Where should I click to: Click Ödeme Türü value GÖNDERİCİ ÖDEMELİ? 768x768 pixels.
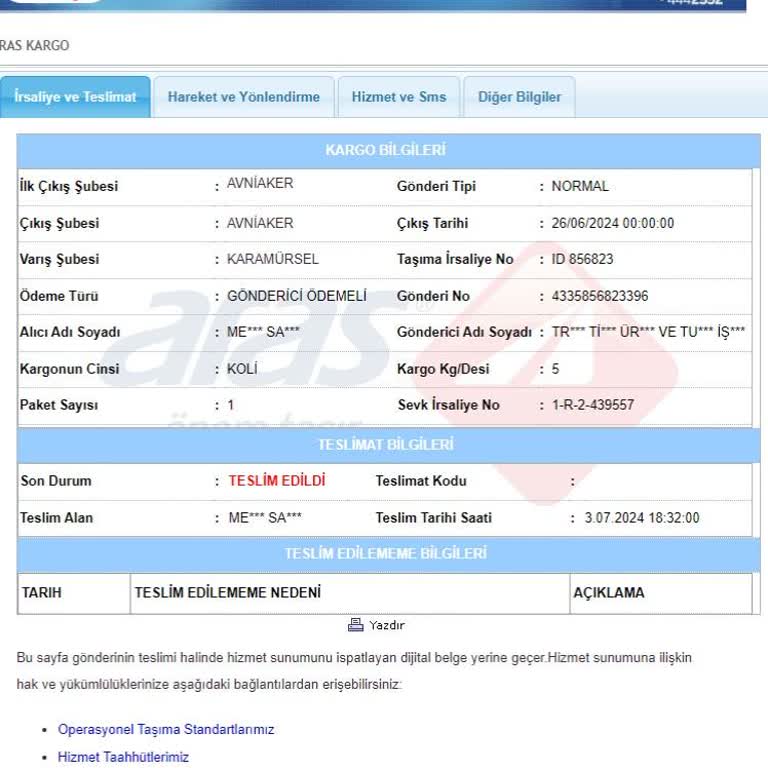coord(297,296)
